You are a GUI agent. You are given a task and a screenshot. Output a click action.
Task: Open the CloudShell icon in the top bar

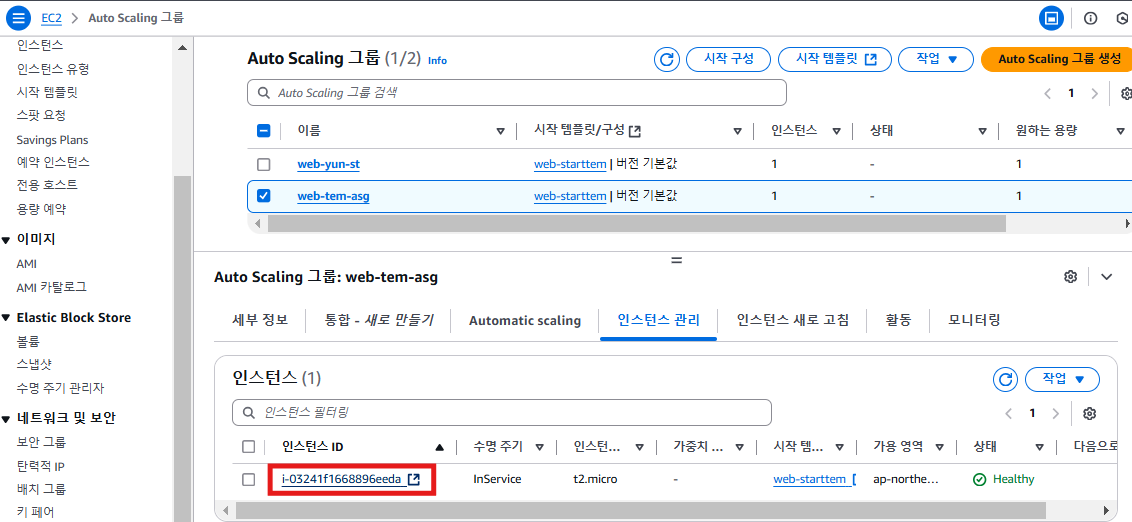[x=1051, y=18]
